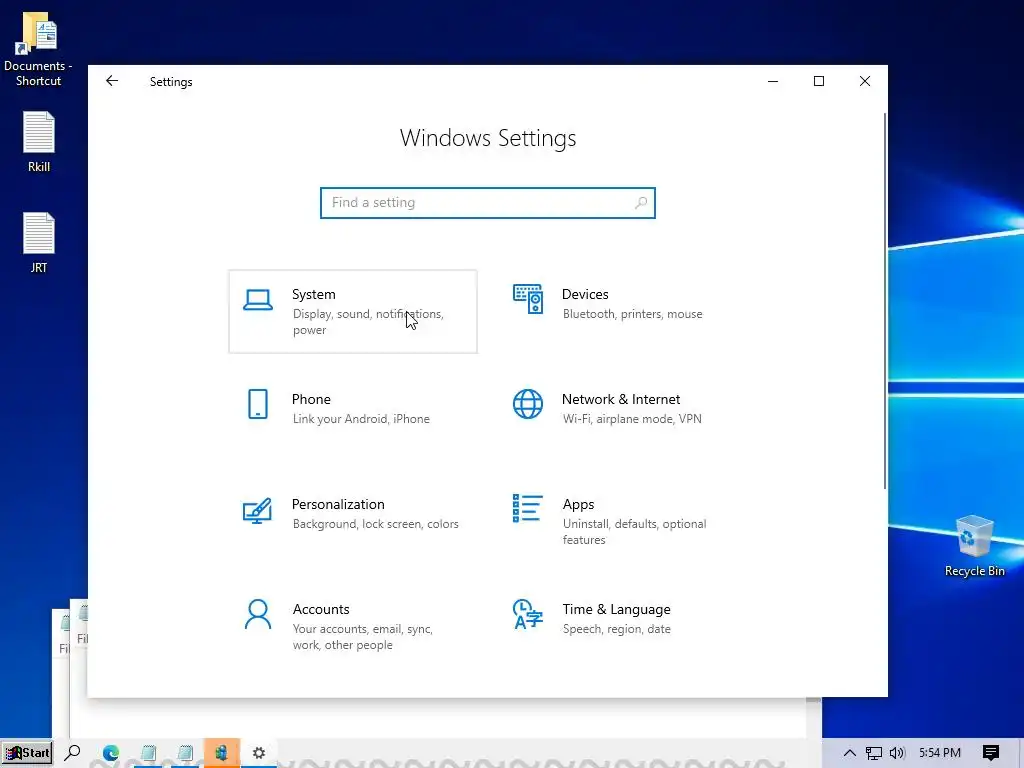Select the Documents - Shortcut desktop icon
The height and width of the screenshot is (768, 1024).
pos(39,50)
